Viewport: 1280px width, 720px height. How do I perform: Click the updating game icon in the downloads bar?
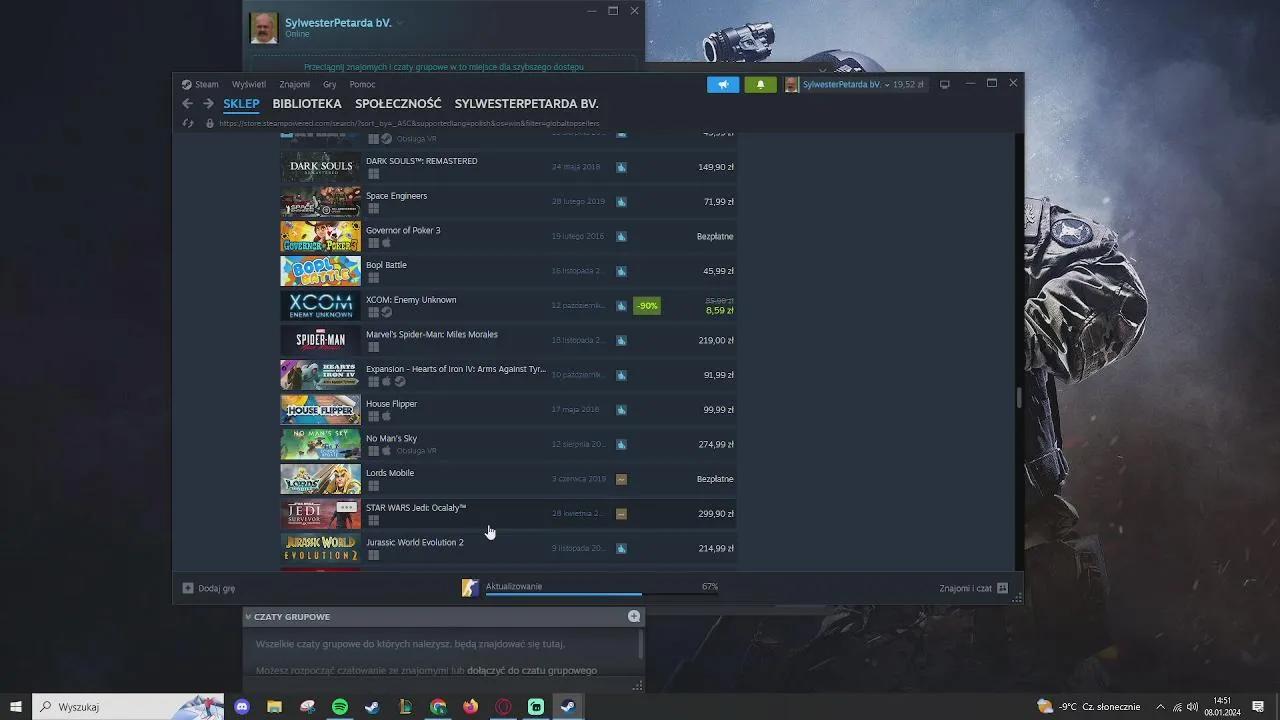[x=470, y=588]
